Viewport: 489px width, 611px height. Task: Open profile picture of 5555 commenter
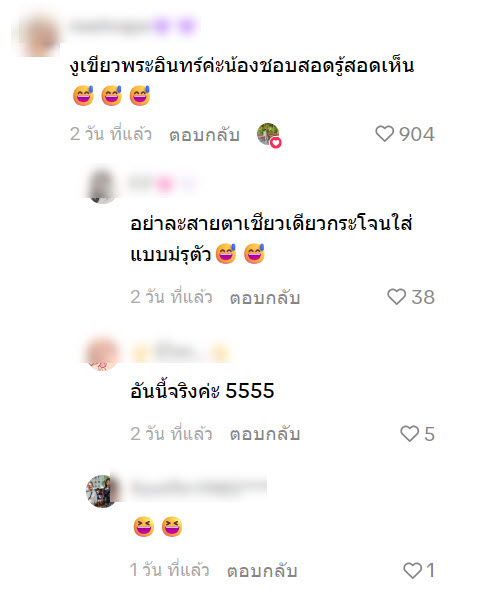pos(102,354)
